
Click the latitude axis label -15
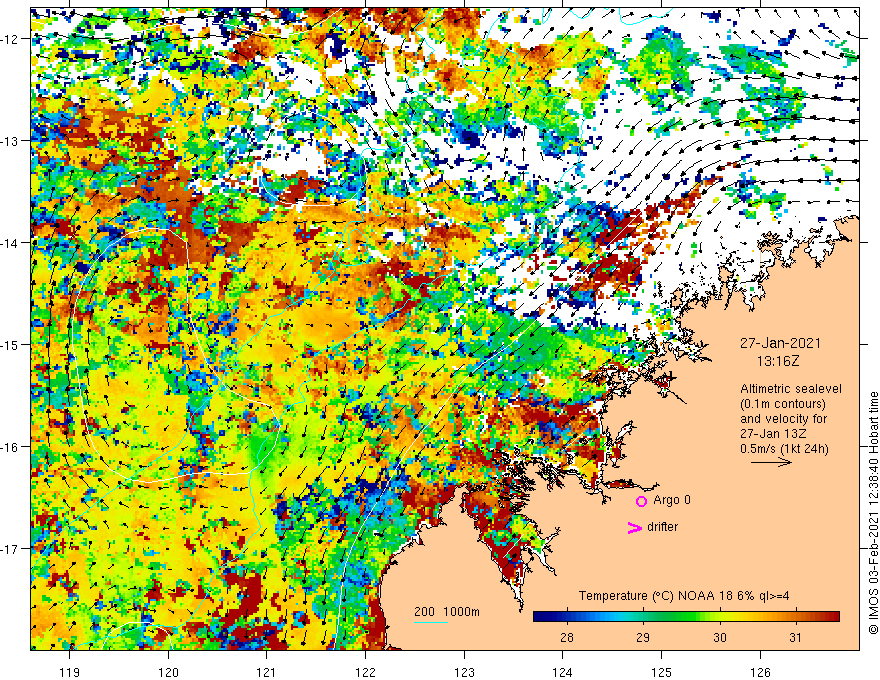point(11,344)
